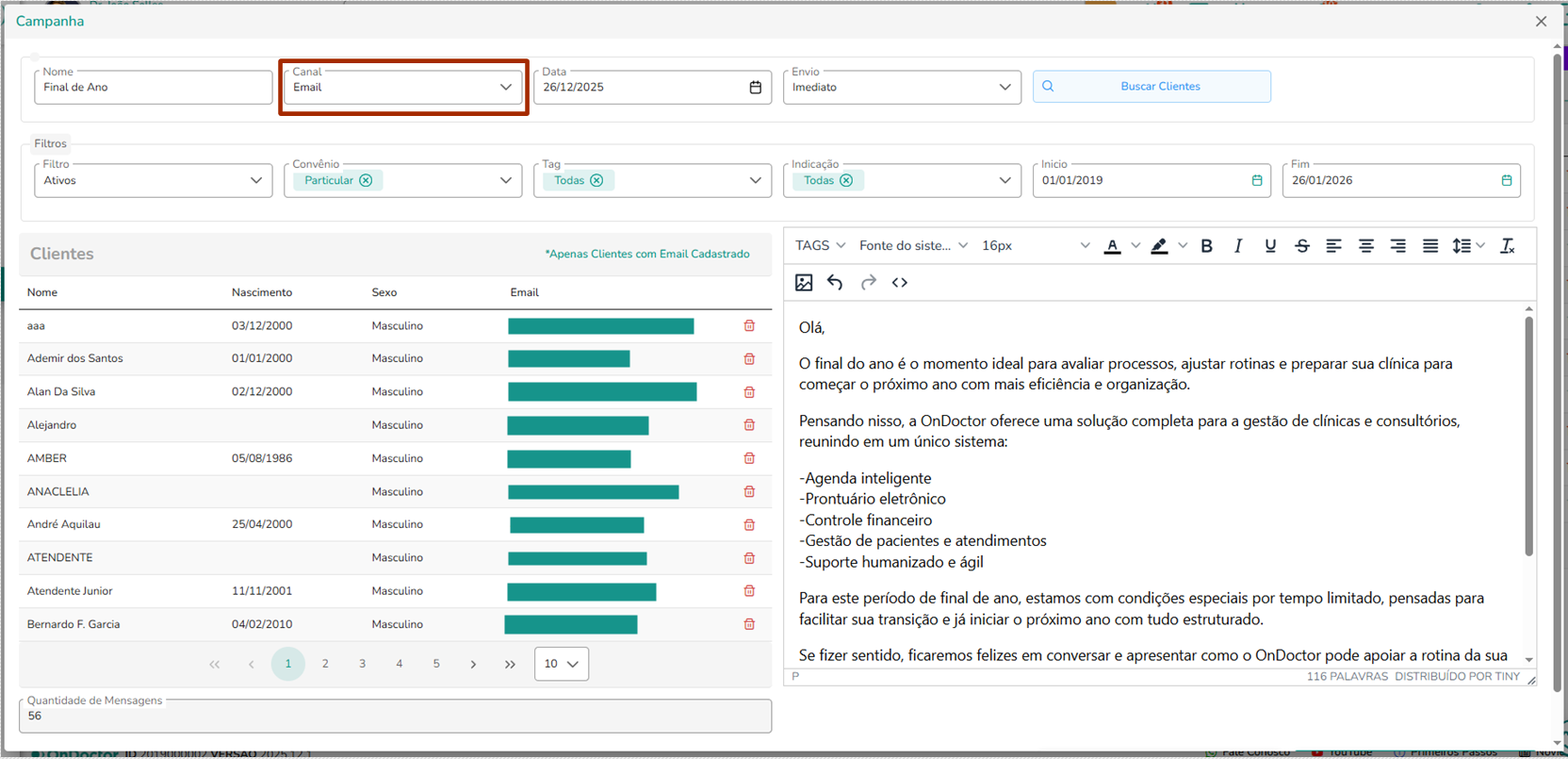Remove the Particular tag from Convênio

(x=366, y=180)
